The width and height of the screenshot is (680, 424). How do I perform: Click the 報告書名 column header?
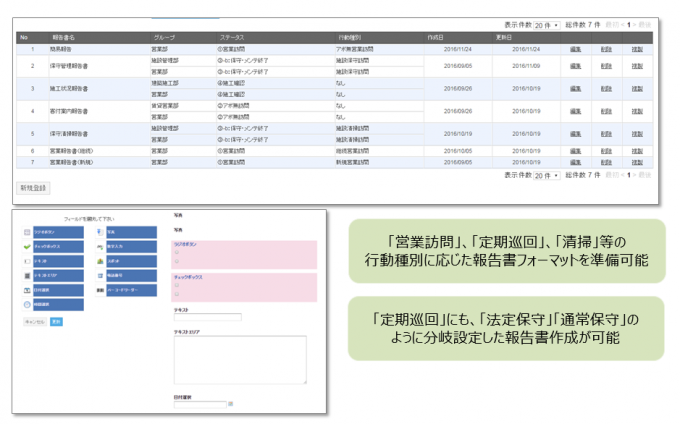tap(63, 38)
